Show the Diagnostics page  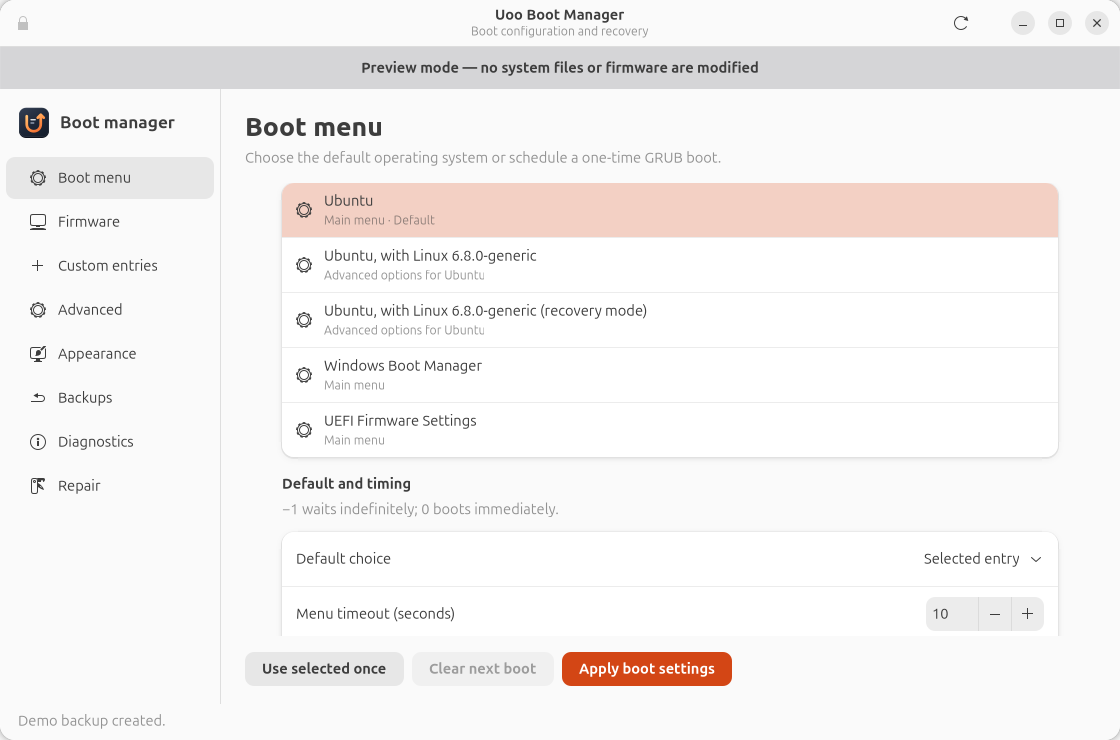point(110,442)
